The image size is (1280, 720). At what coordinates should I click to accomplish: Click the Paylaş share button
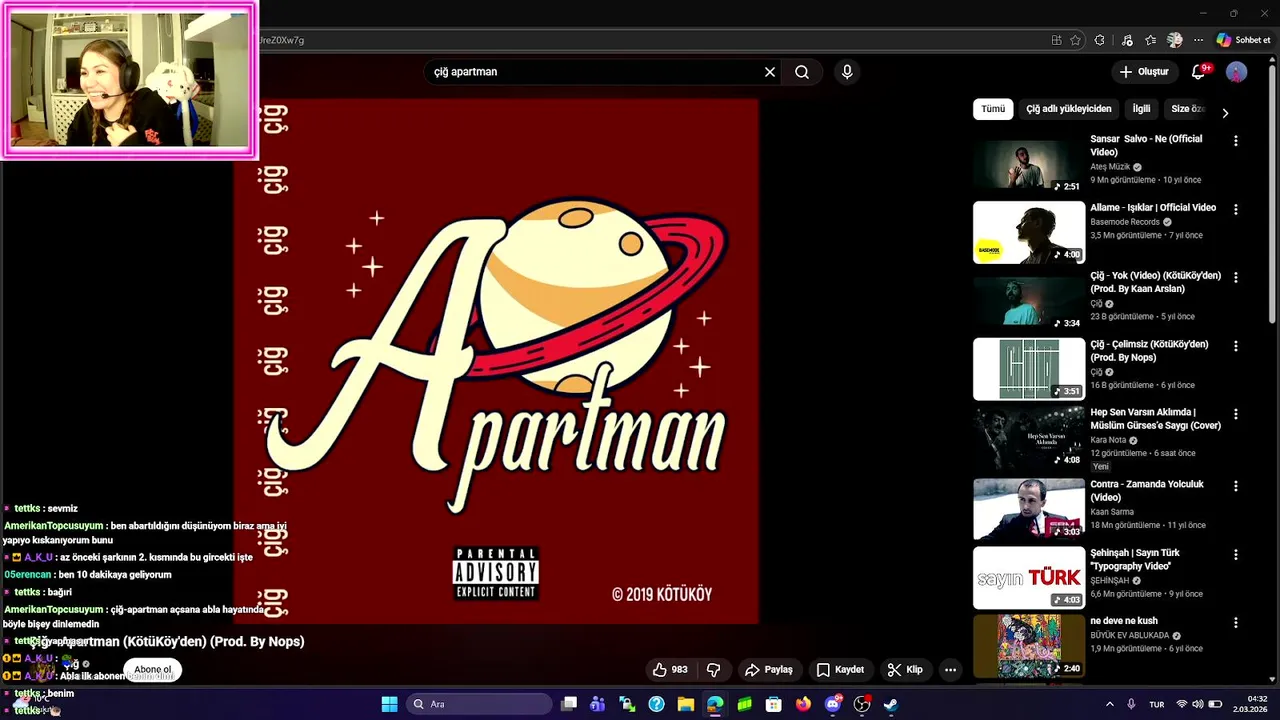(768, 670)
